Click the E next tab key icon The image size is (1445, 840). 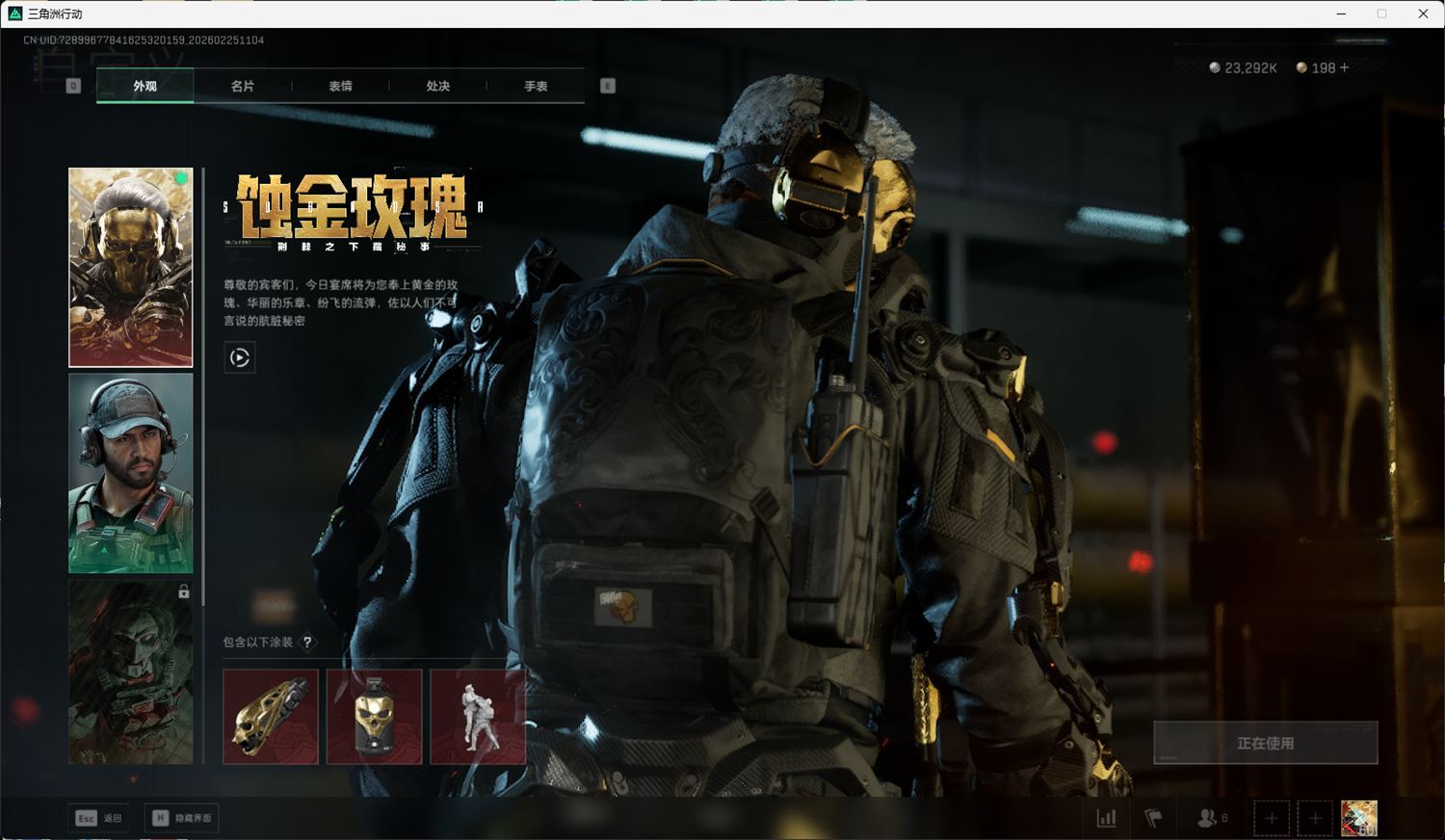coord(608,86)
